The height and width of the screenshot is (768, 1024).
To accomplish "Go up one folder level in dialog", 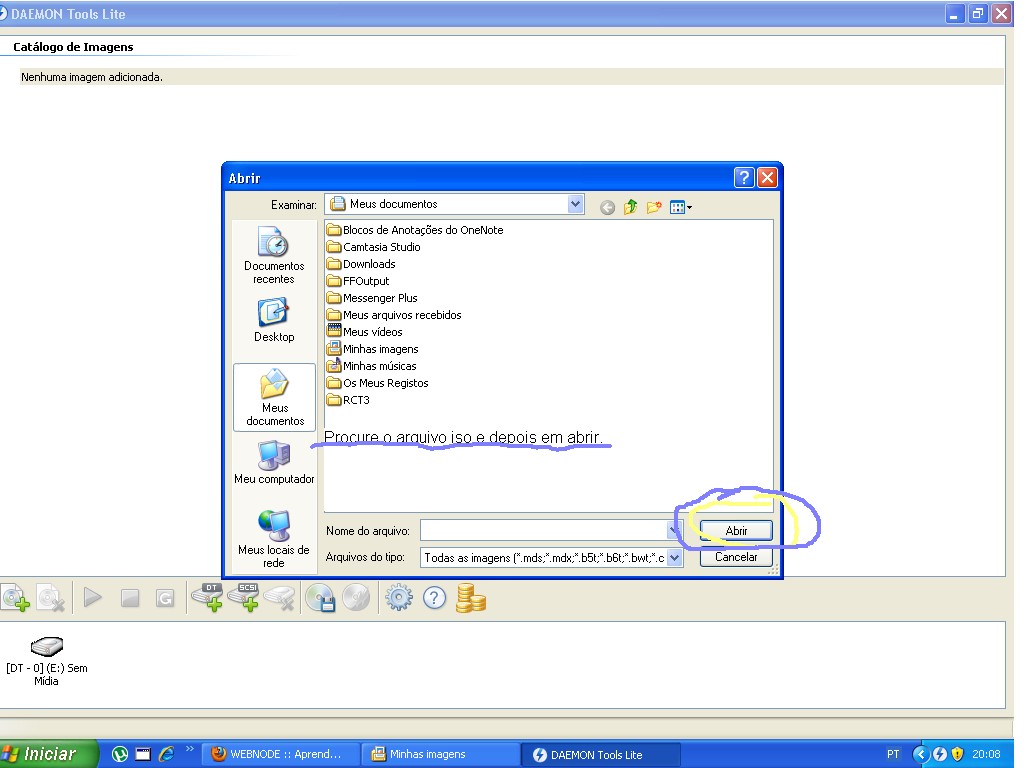I will 631,207.
